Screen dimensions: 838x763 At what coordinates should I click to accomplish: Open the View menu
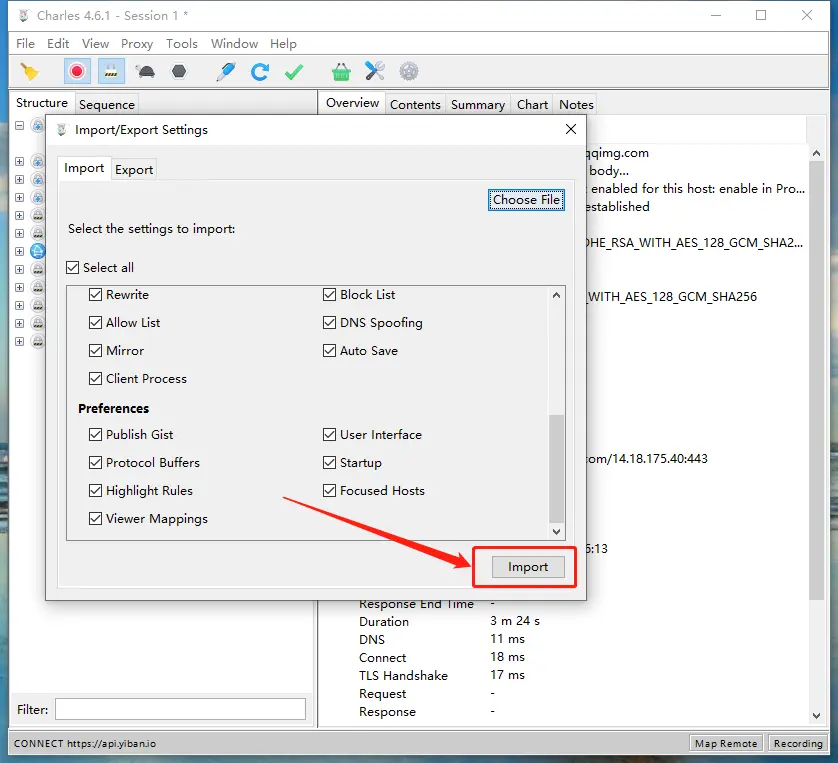click(95, 43)
